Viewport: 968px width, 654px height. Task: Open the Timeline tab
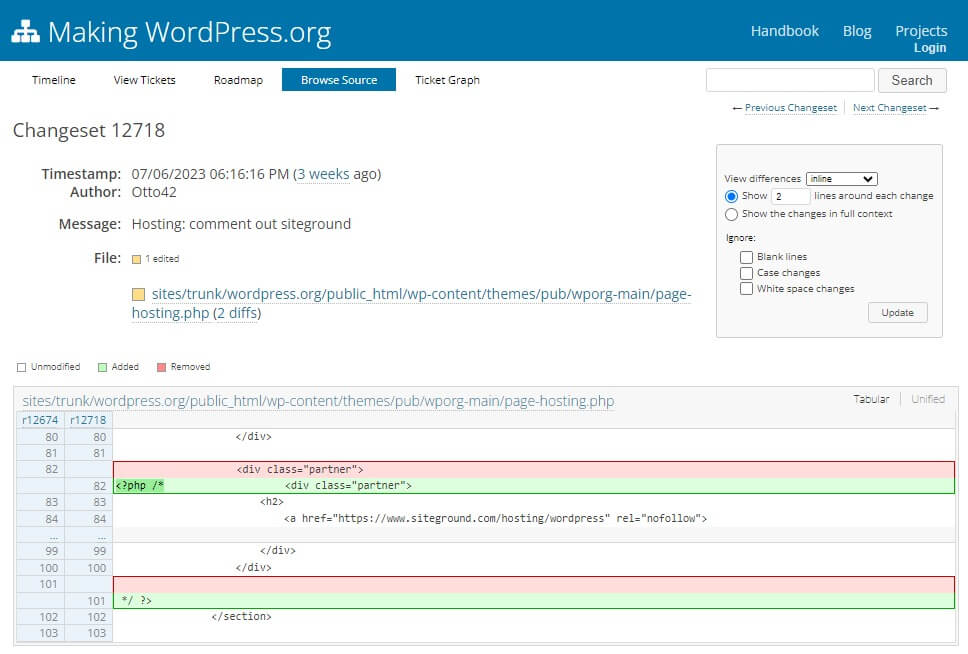[54, 80]
